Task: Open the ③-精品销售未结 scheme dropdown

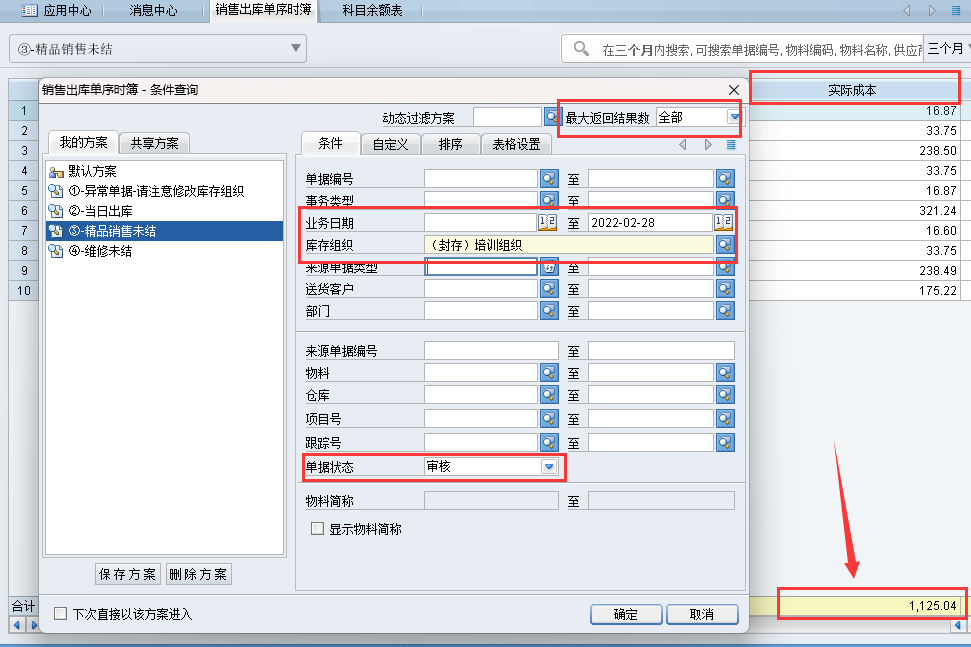Action: coord(297,48)
